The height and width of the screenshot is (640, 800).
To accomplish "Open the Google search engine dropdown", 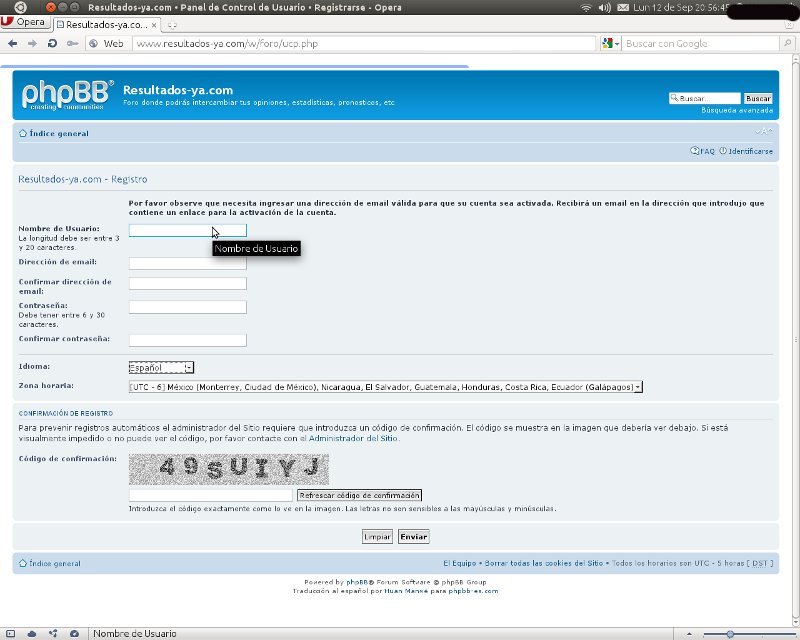I will point(611,43).
